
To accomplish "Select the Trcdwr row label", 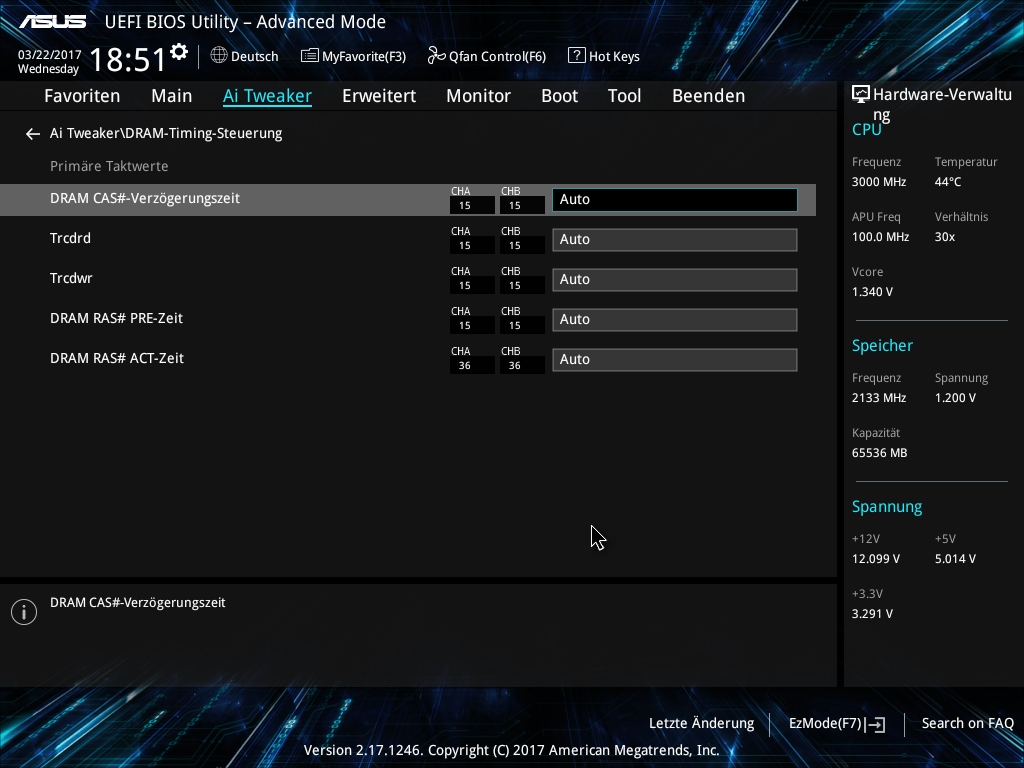I will [71, 278].
